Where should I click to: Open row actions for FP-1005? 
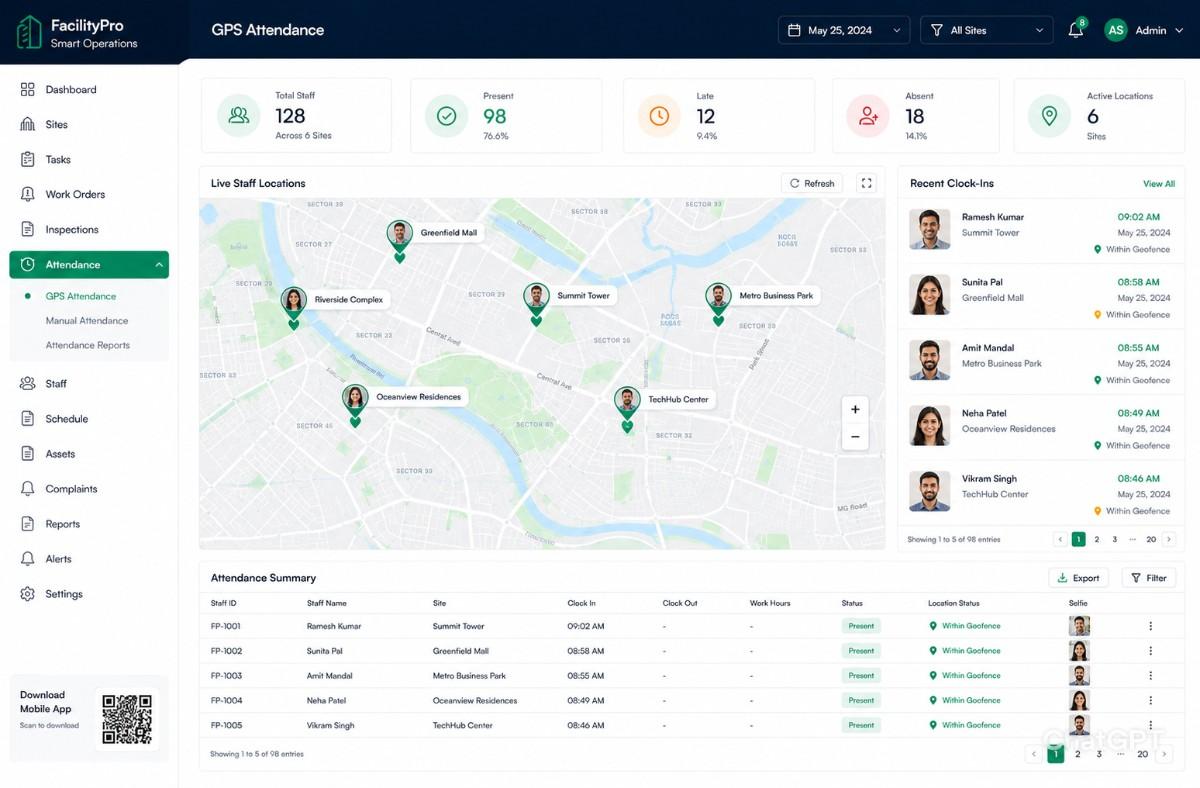coord(1150,725)
